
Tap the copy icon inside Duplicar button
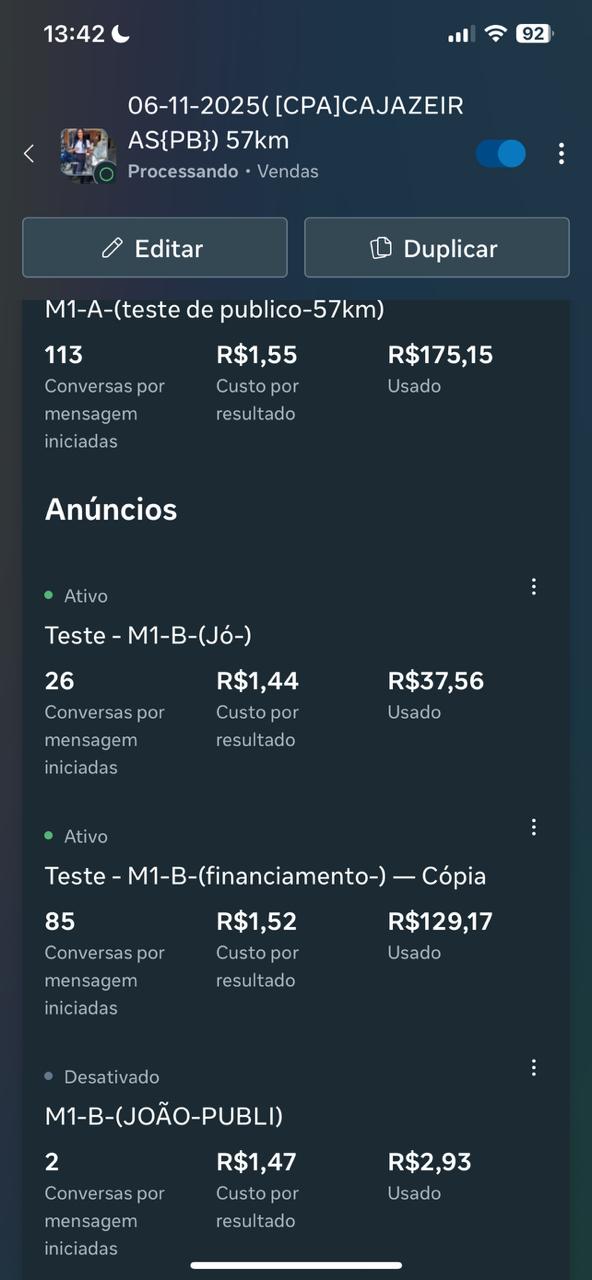[x=383, y=247]
